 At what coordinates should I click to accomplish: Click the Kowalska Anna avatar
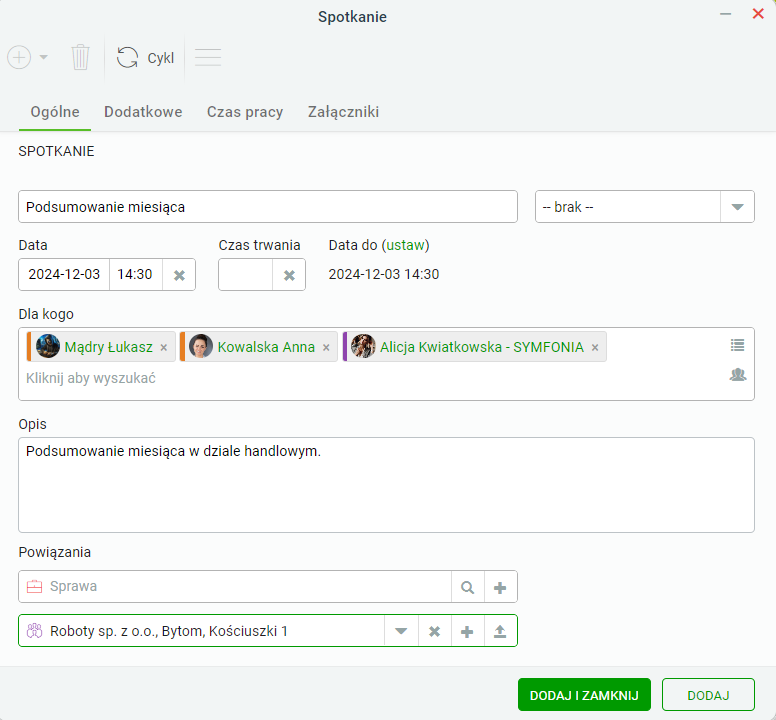click(x=201, y=346)
